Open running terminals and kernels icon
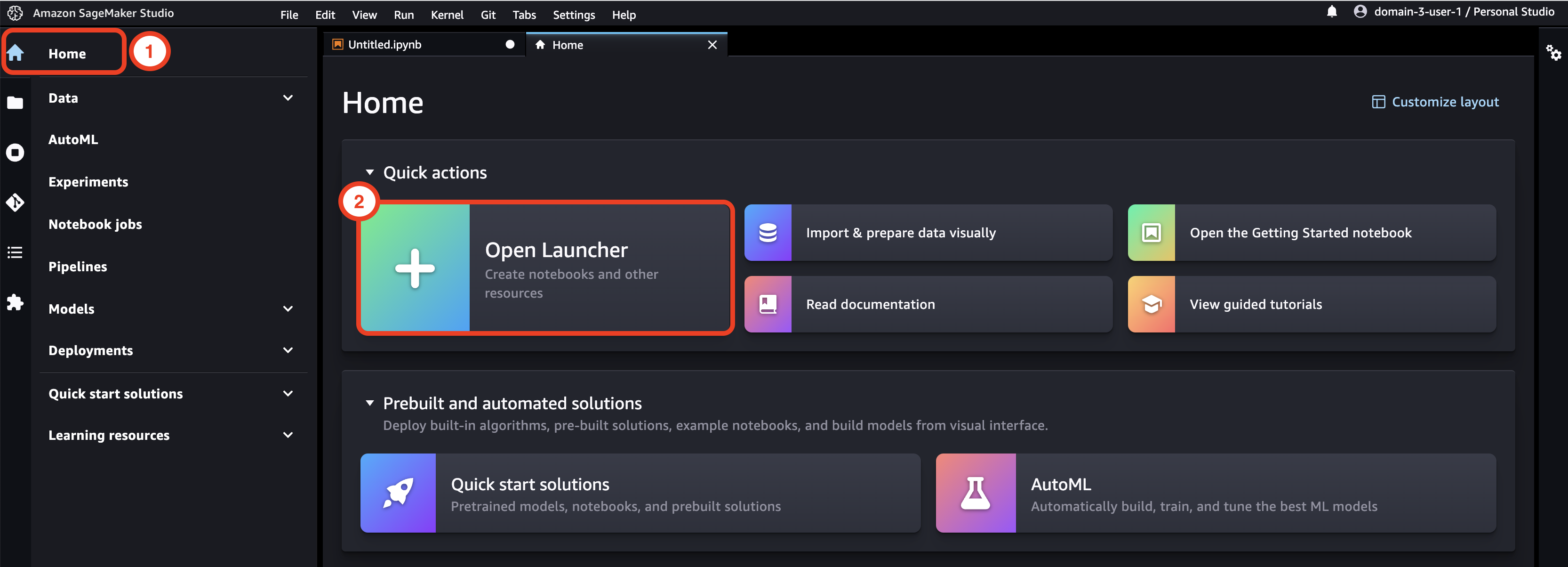The width and height of the screenshot is (1568, 567). point(15,152)
